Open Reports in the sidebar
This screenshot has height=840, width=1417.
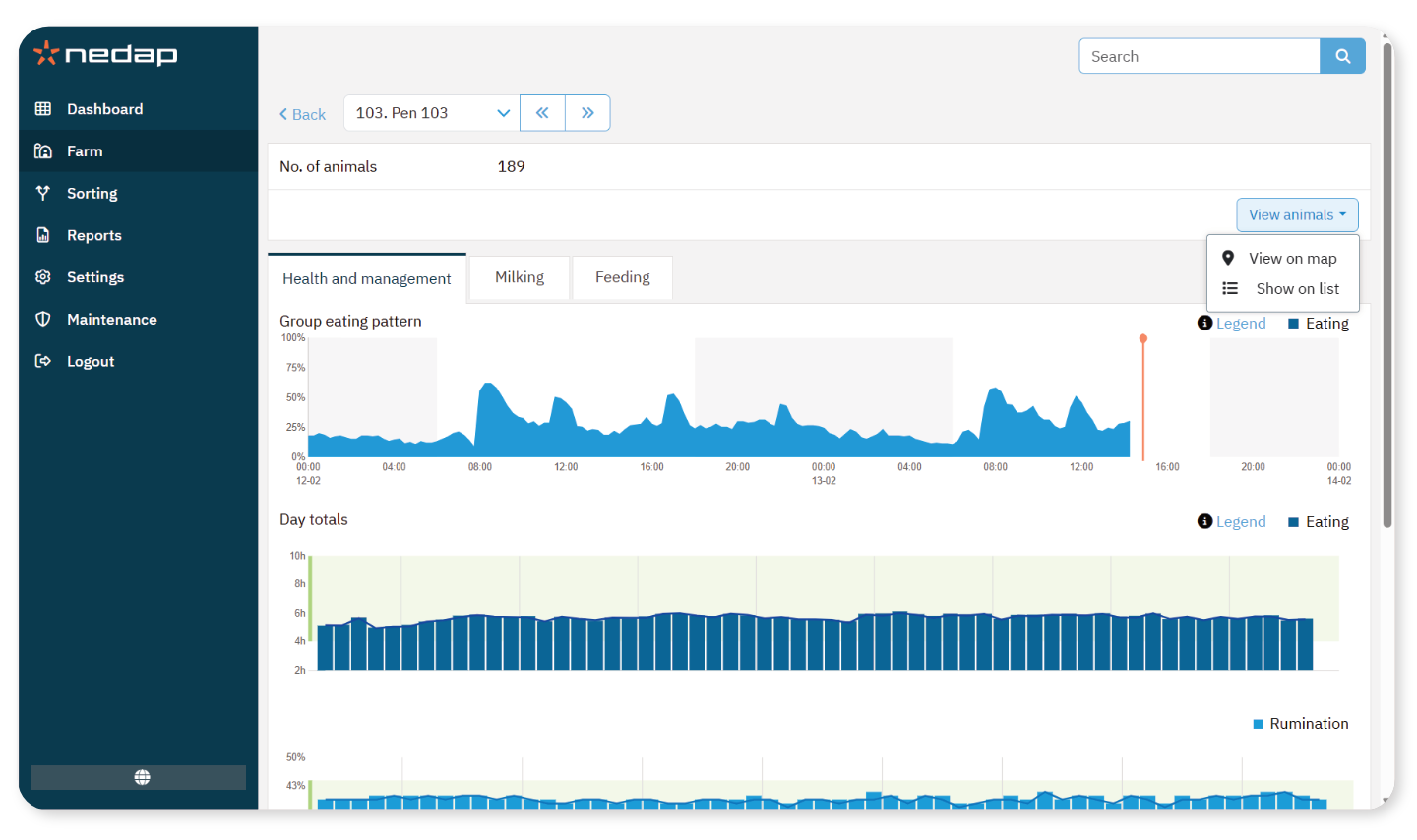click(138, 235)
